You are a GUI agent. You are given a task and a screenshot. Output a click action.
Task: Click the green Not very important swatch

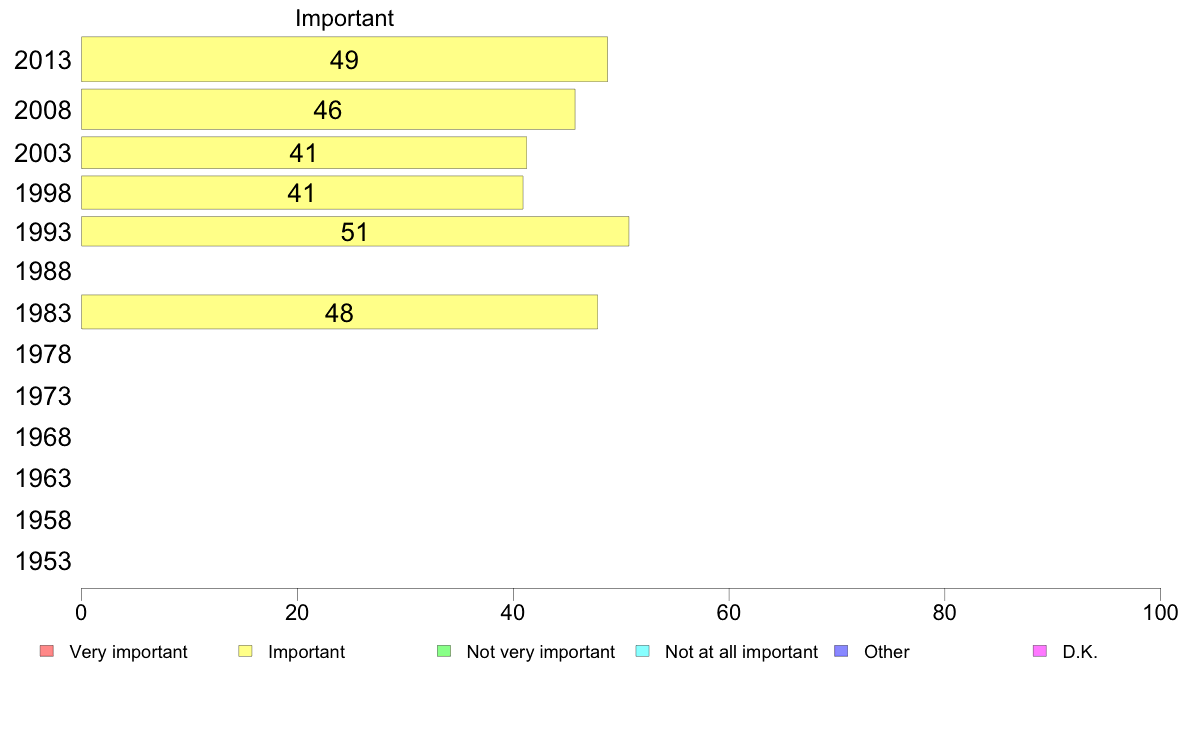[x=444, y=651]
